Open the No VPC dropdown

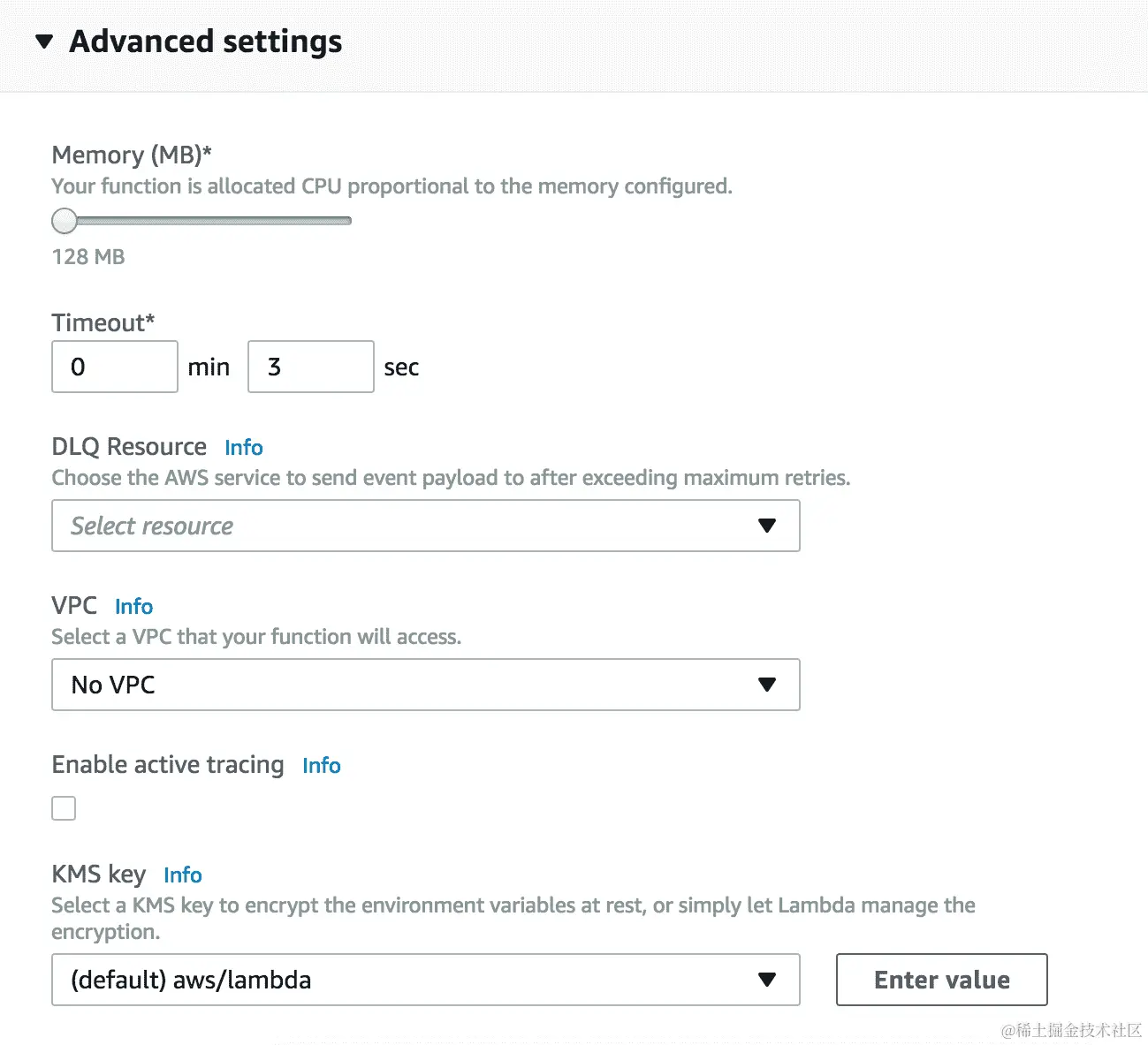coord(407,685)
